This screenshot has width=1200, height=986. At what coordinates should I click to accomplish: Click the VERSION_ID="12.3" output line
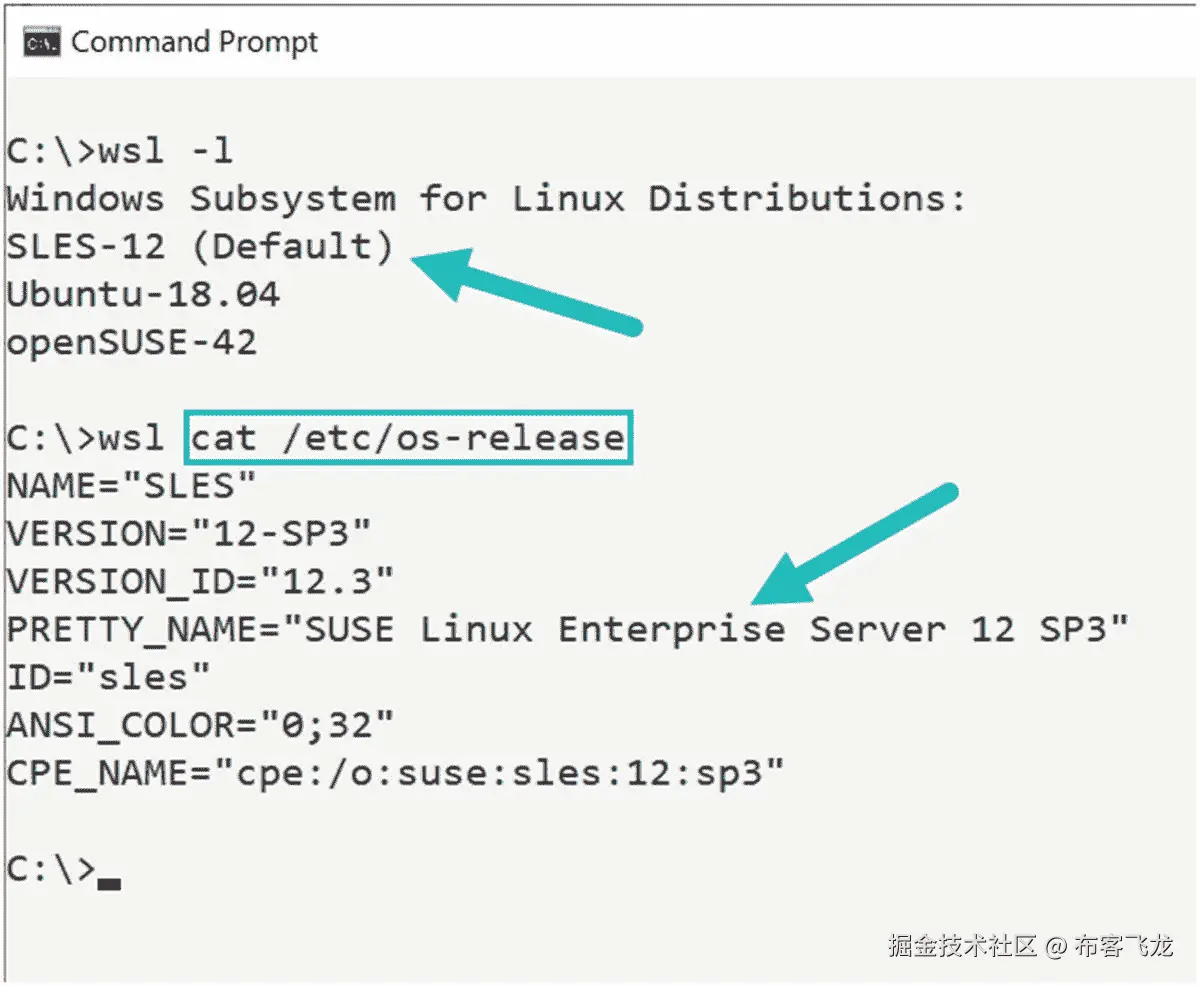(x=200, y=581)
